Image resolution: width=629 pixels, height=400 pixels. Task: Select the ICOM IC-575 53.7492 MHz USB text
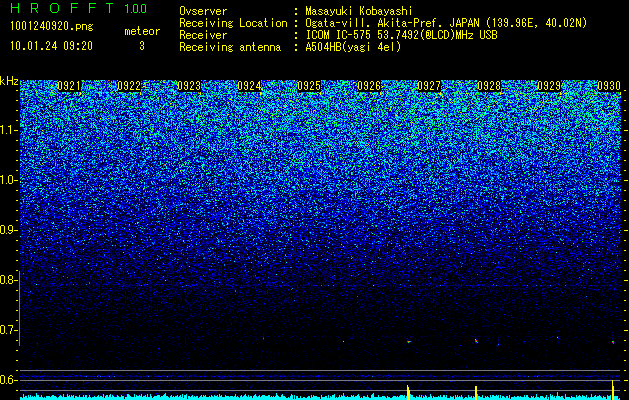[401, 35]
